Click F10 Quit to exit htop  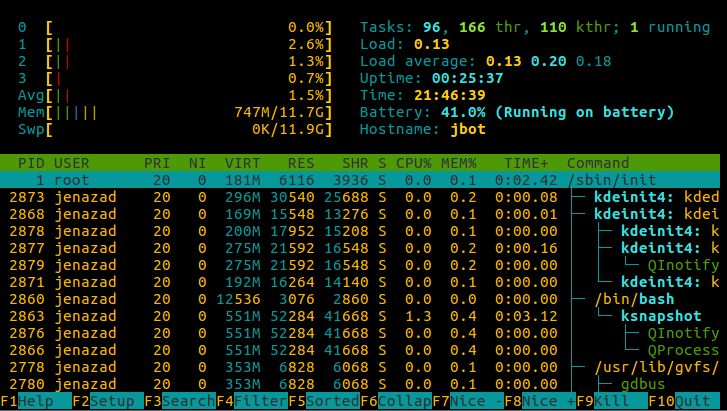coord(684,401)
